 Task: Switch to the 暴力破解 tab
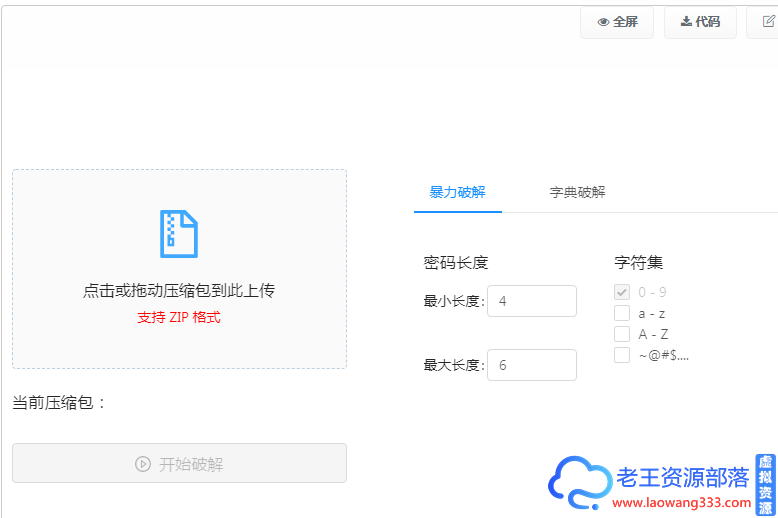point(457,192)
